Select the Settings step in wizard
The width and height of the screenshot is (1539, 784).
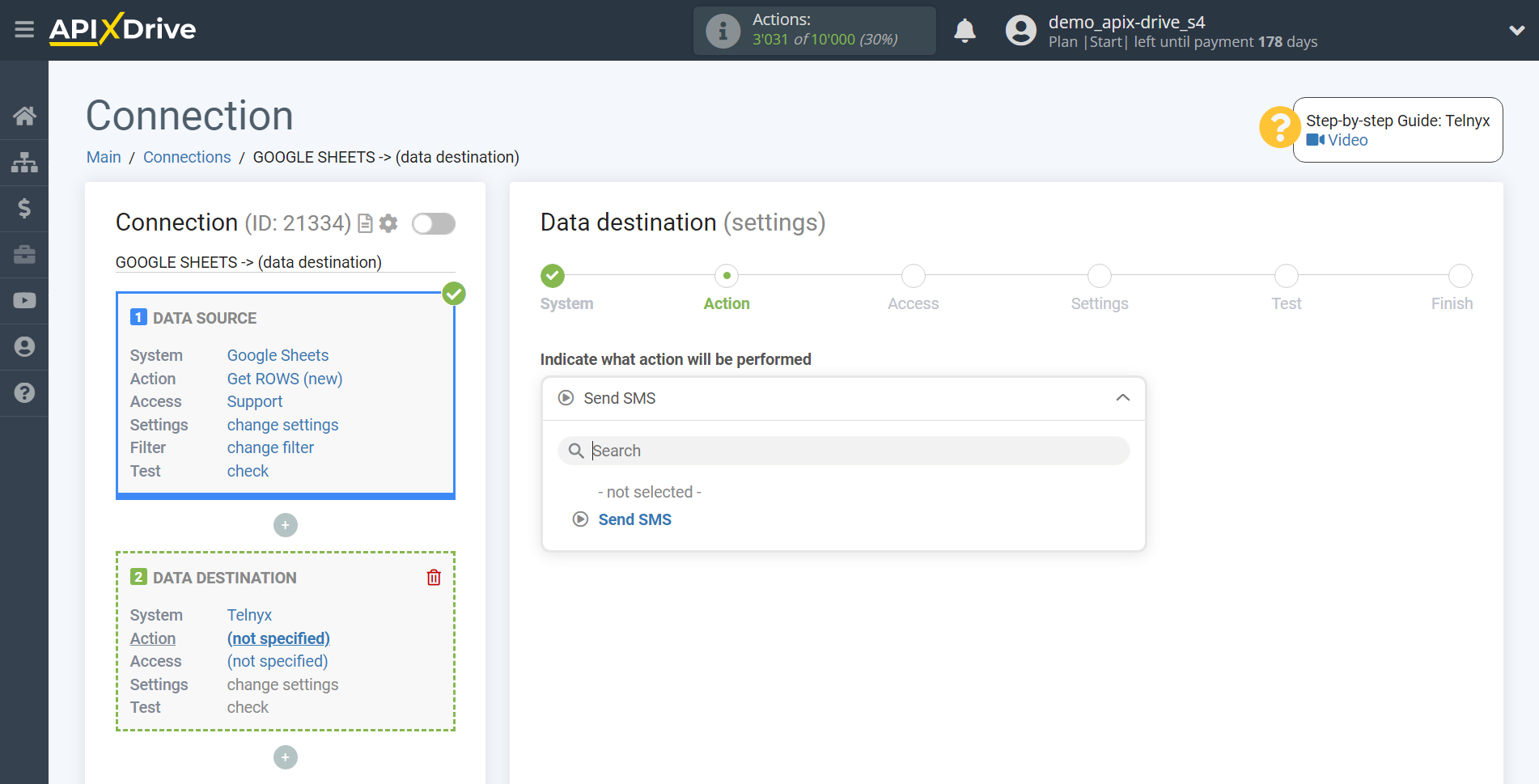1100,276
